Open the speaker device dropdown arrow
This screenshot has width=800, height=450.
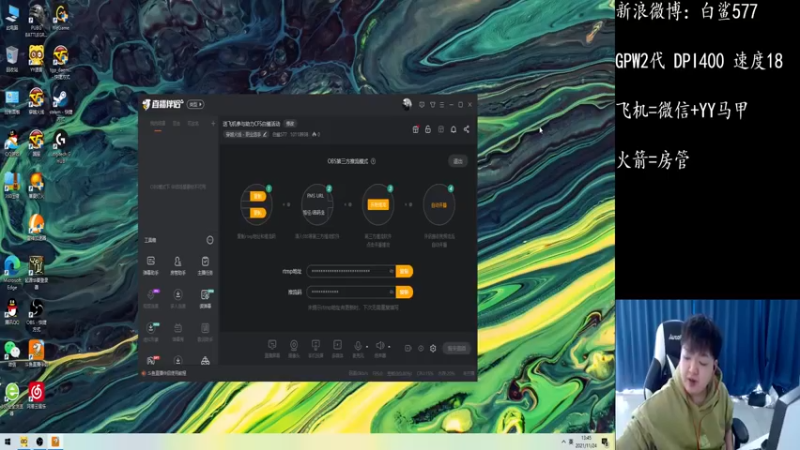389,346
